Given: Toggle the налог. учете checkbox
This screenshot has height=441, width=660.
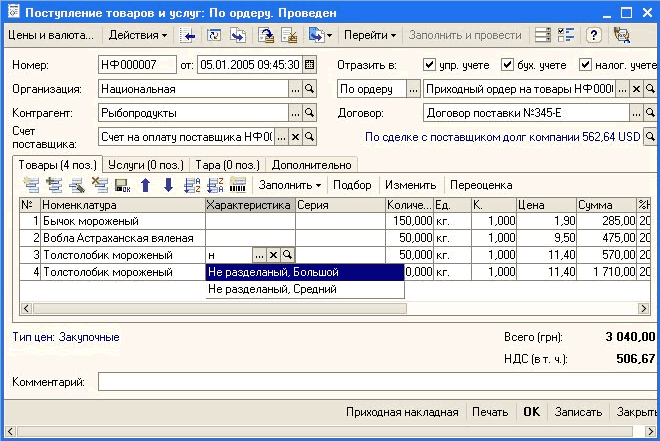Looking at the screenshot, I should [585, 65].
